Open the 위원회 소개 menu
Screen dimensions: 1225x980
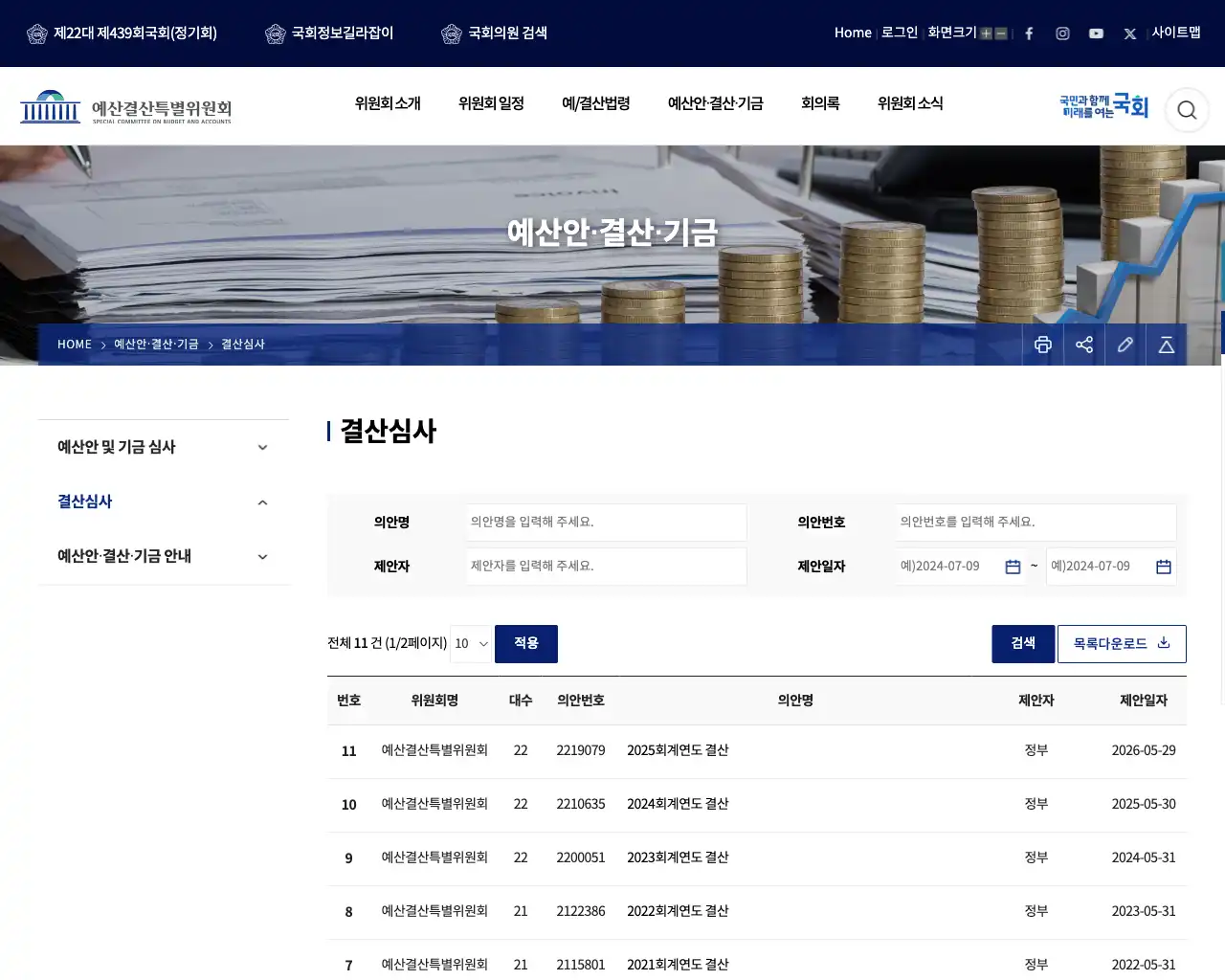(x=388, y=103)
